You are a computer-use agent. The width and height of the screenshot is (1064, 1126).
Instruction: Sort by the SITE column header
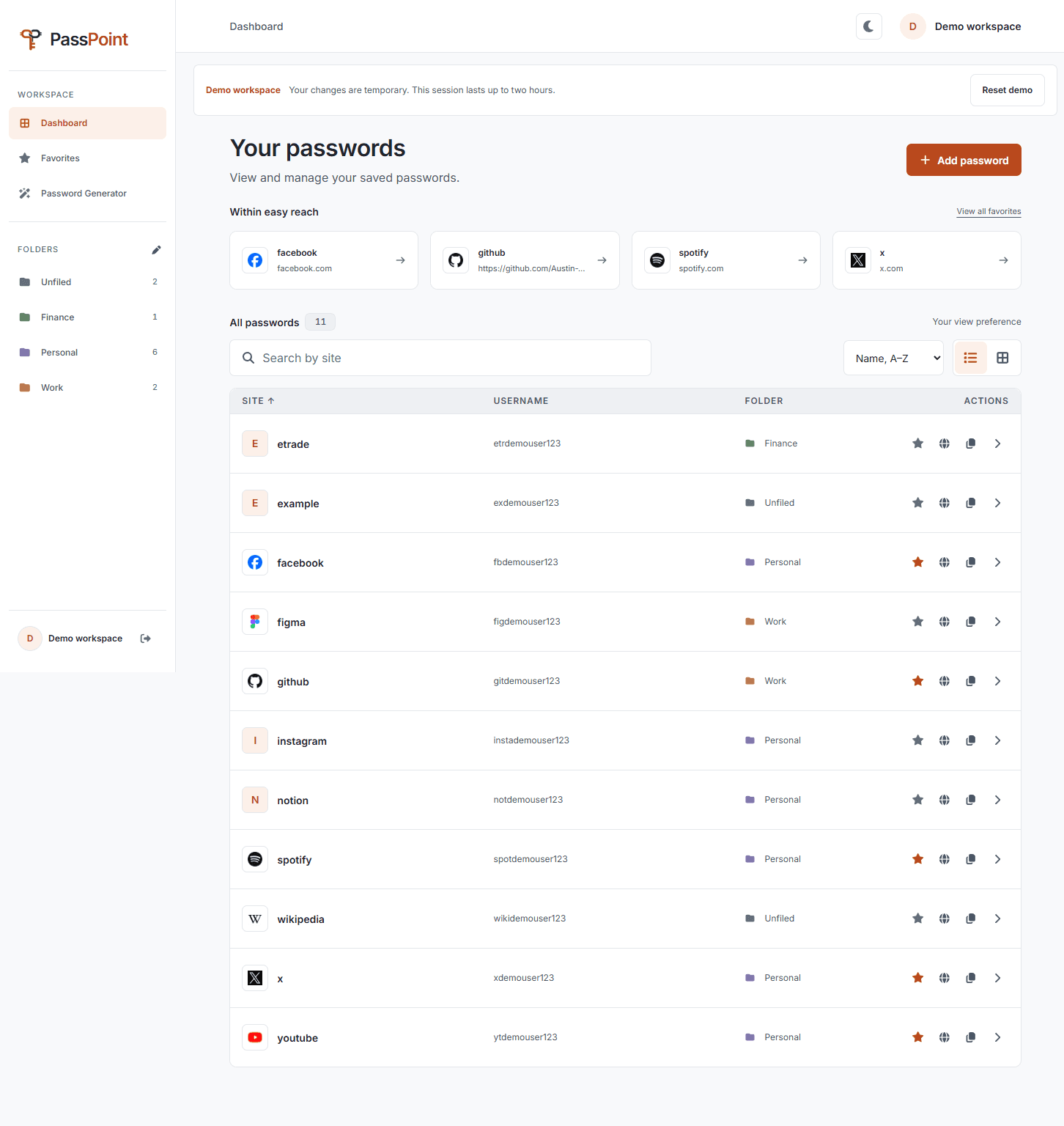pos(258,401)
